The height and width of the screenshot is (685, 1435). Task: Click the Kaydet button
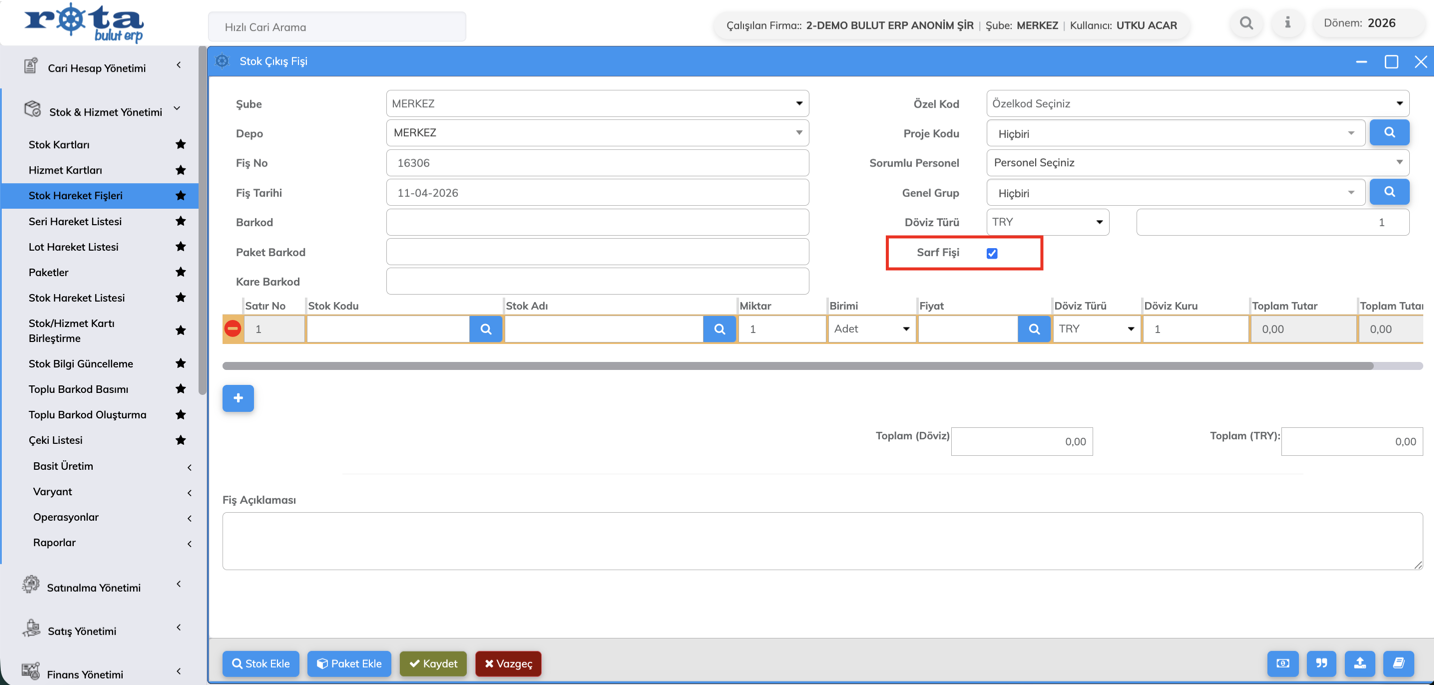pyautogui.click(x=433, y=664)
